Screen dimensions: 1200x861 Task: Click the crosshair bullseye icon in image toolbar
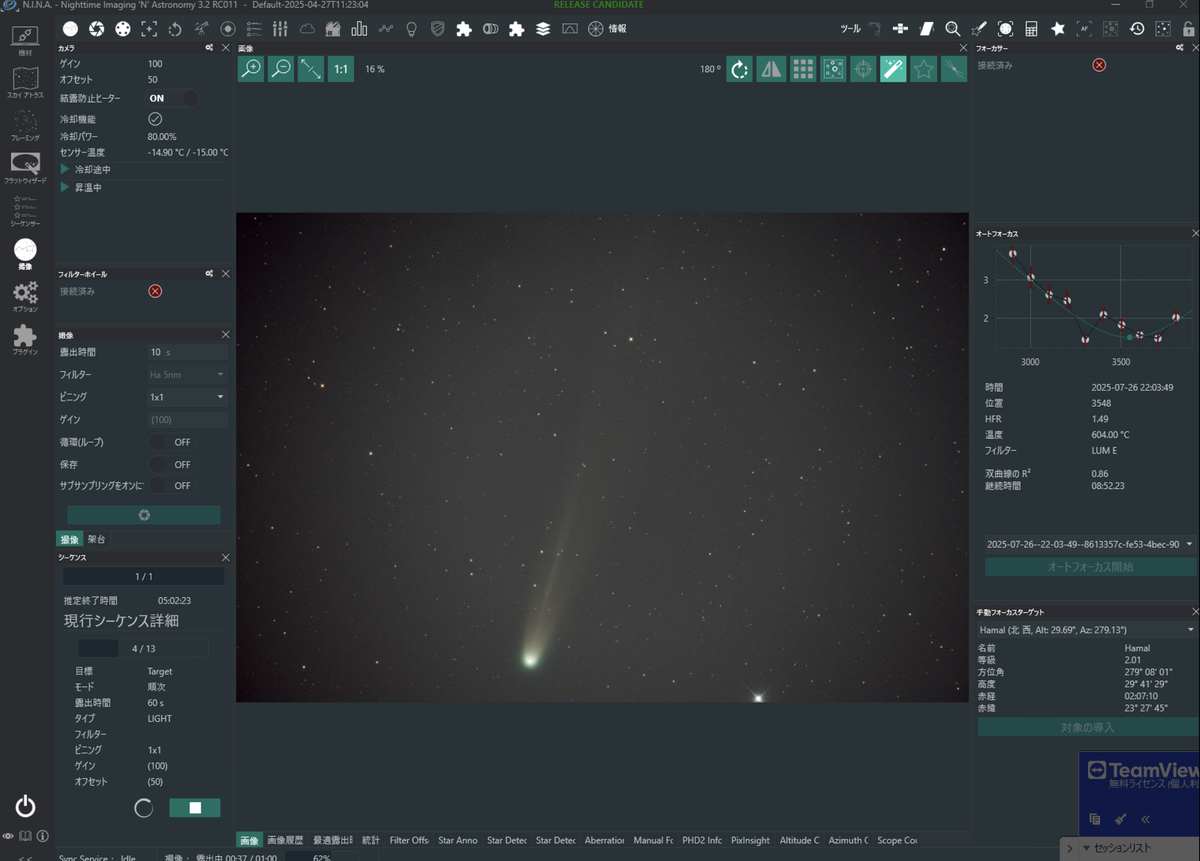[863, 69]
